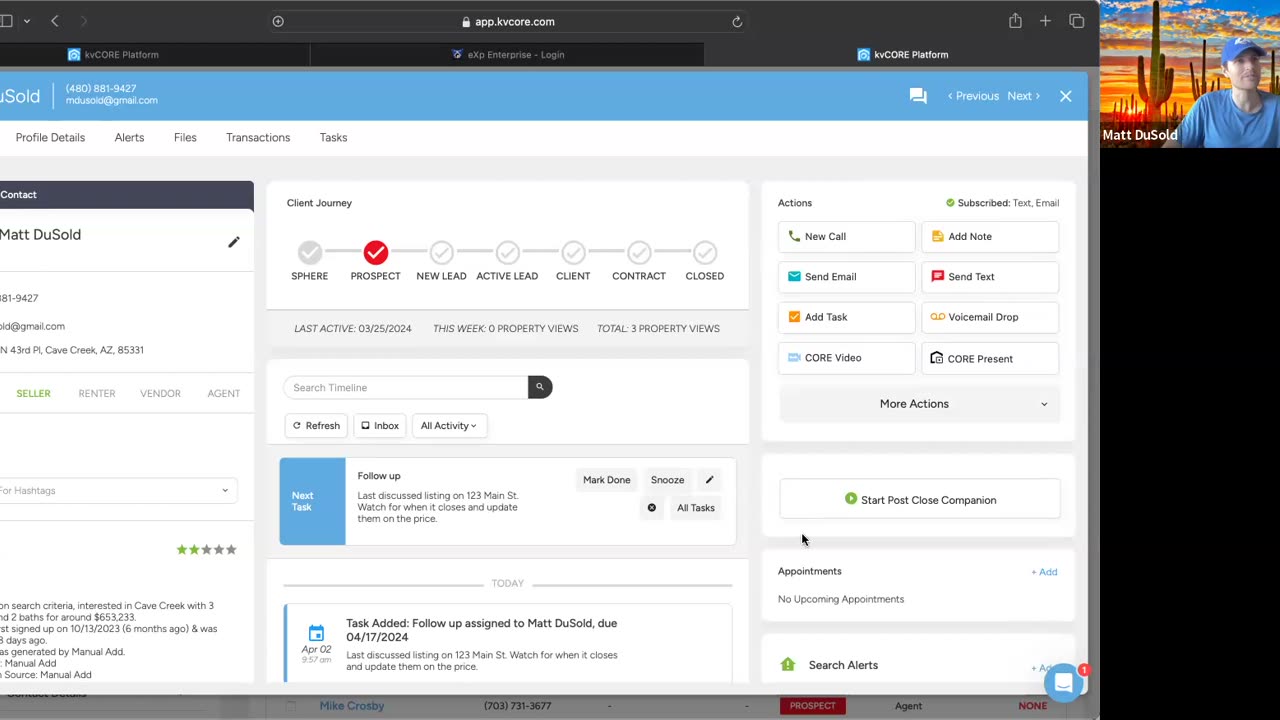Image resolution: width=1280 pixels, height=720 pixels.
Task: Switch to the first kvCORE Platform browser tab
Action: [113, 55]
